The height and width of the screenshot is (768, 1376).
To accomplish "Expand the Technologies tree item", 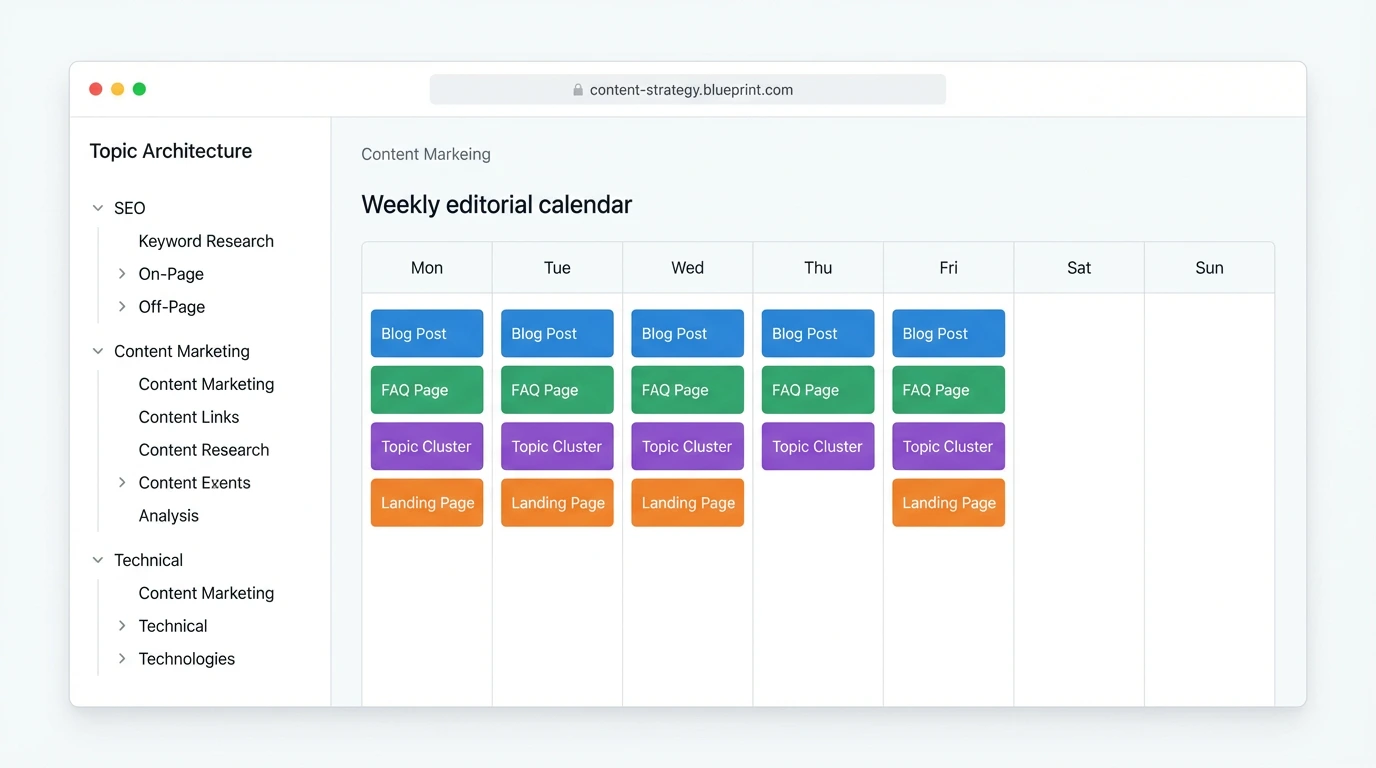I will 122,658.
